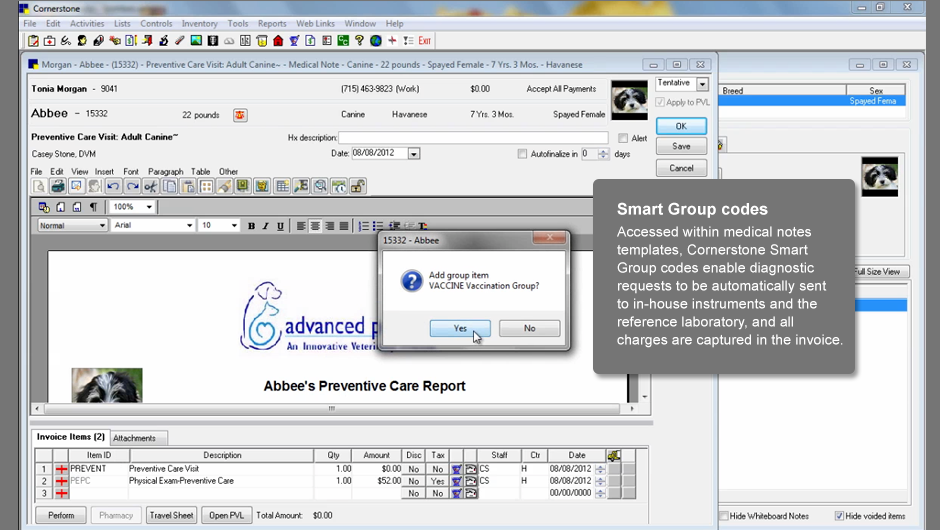Click Yes in the Add group item dialog
Image resolution: width=940 pixels, height=530 pixels.
click(x=460, y=328)
